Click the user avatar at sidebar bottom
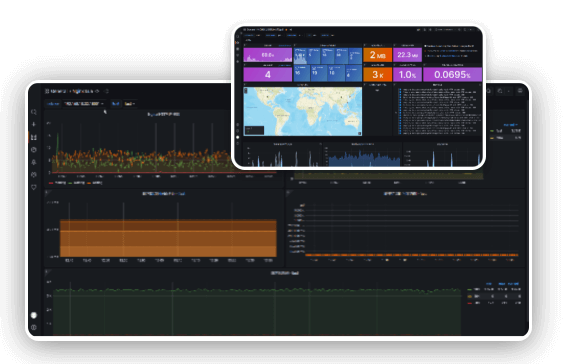 (x=34, y=315)
